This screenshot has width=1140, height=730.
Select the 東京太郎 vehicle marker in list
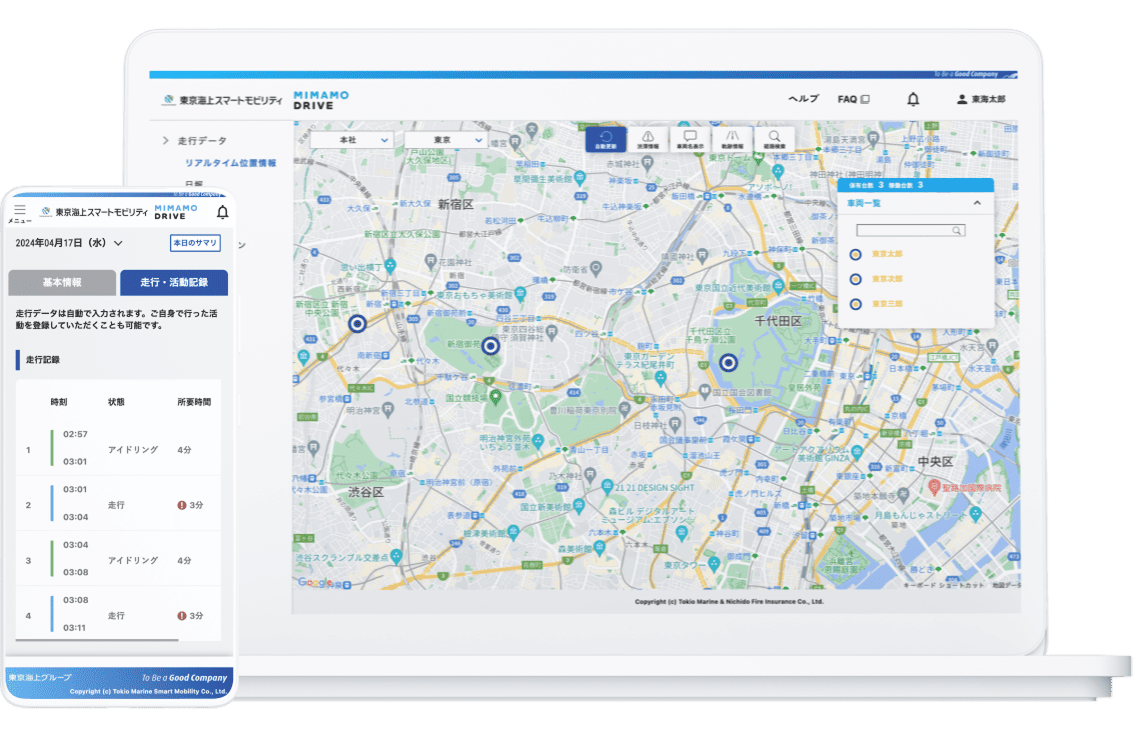click(x=856, y=254)
